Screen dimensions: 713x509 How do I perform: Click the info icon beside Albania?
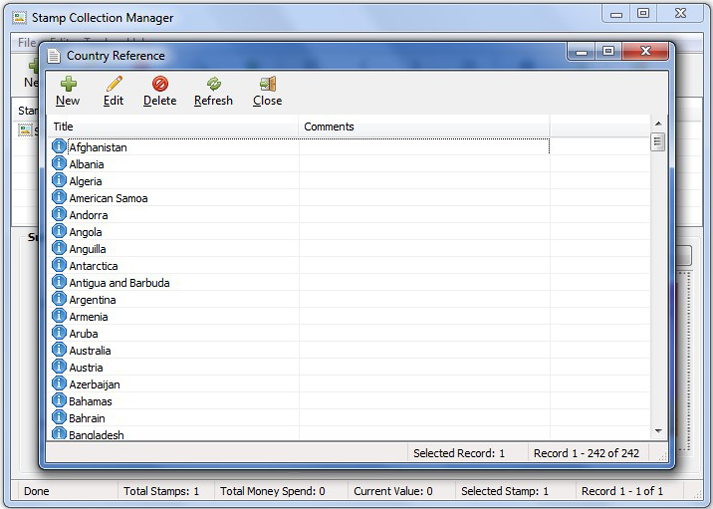(x=59, y=164)
